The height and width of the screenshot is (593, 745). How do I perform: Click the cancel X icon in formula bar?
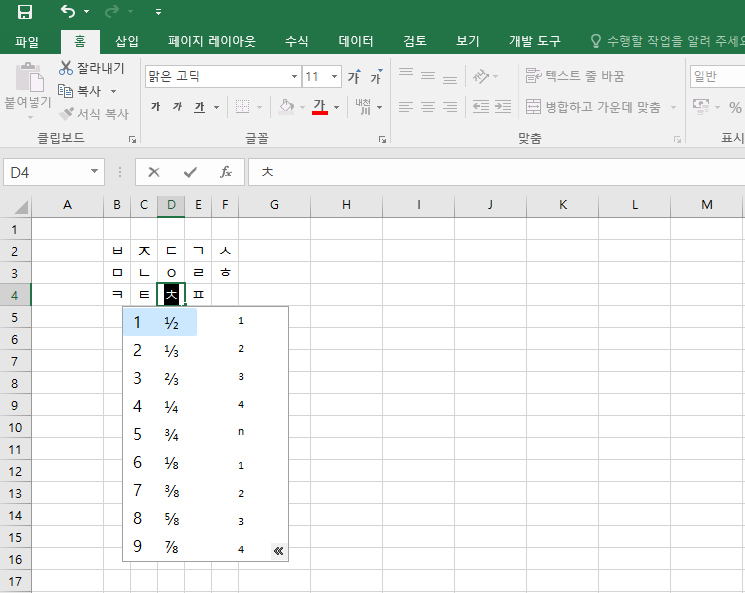153,172
